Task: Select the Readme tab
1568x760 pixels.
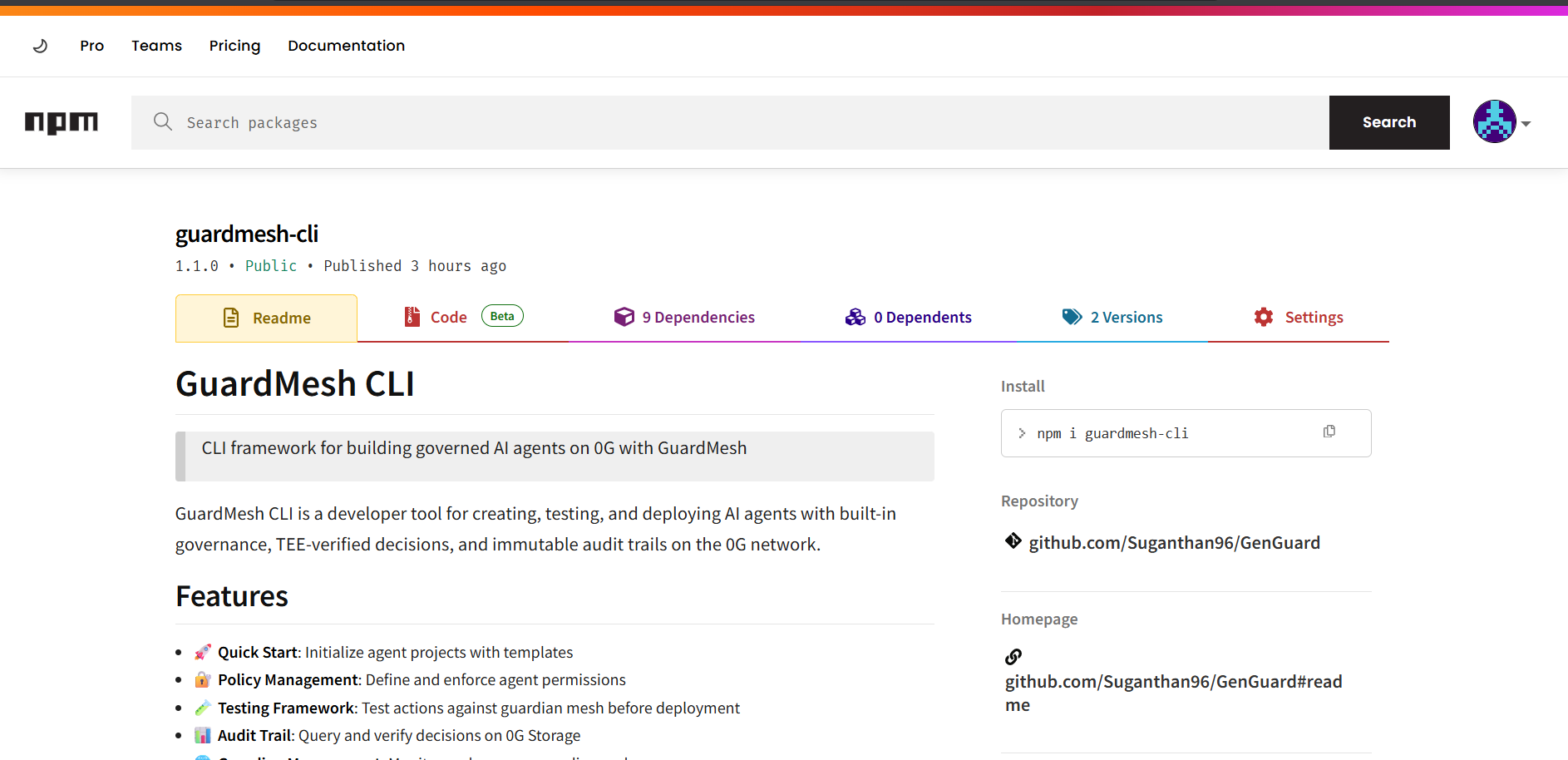Action: click(x=266, y=318)
